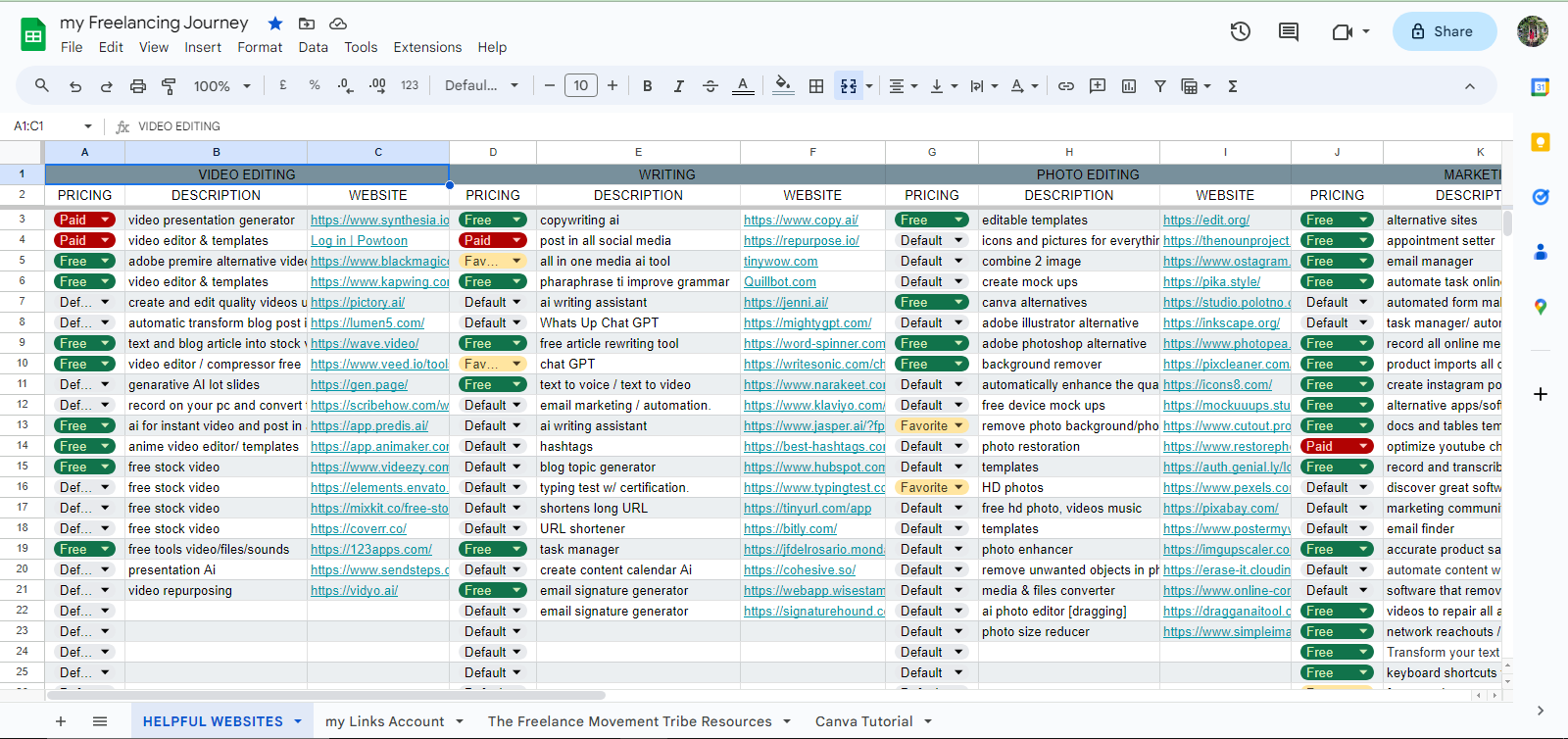1568x739 pixels.
Task: Toggle bold formatting
Action: pos(647,86)
